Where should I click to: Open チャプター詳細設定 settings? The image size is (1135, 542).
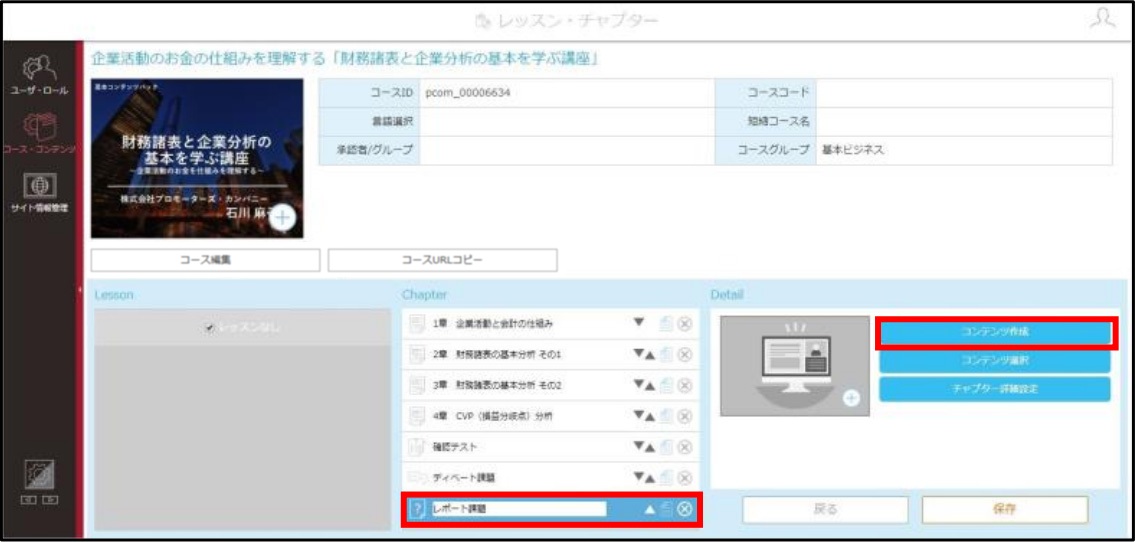coord(995,389)
